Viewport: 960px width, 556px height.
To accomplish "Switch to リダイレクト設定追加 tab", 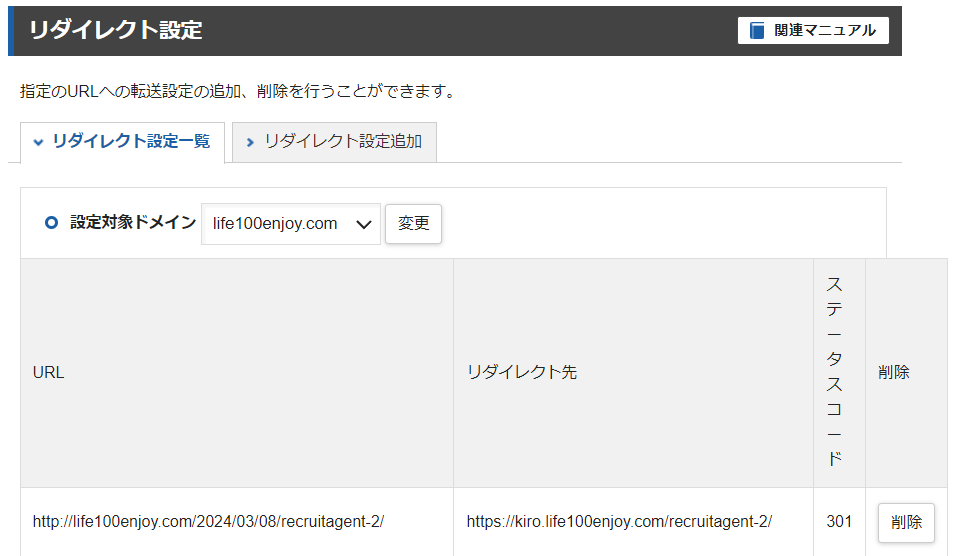I will click(x=334, y=142).
